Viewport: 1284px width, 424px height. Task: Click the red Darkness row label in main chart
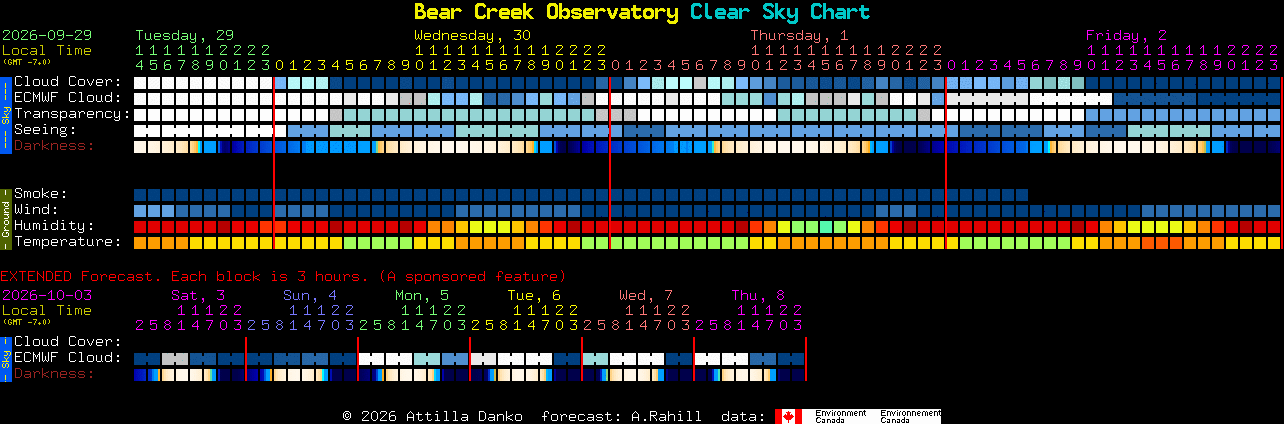pos(54,146)
